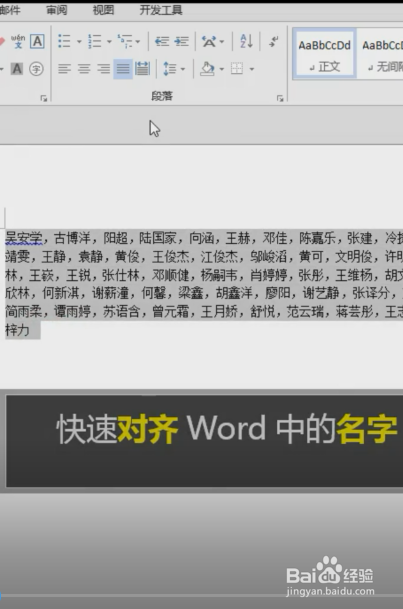Viewport: 403px width, 609px height.
Task: Click the increase indent icon
Action: [181, 41]
